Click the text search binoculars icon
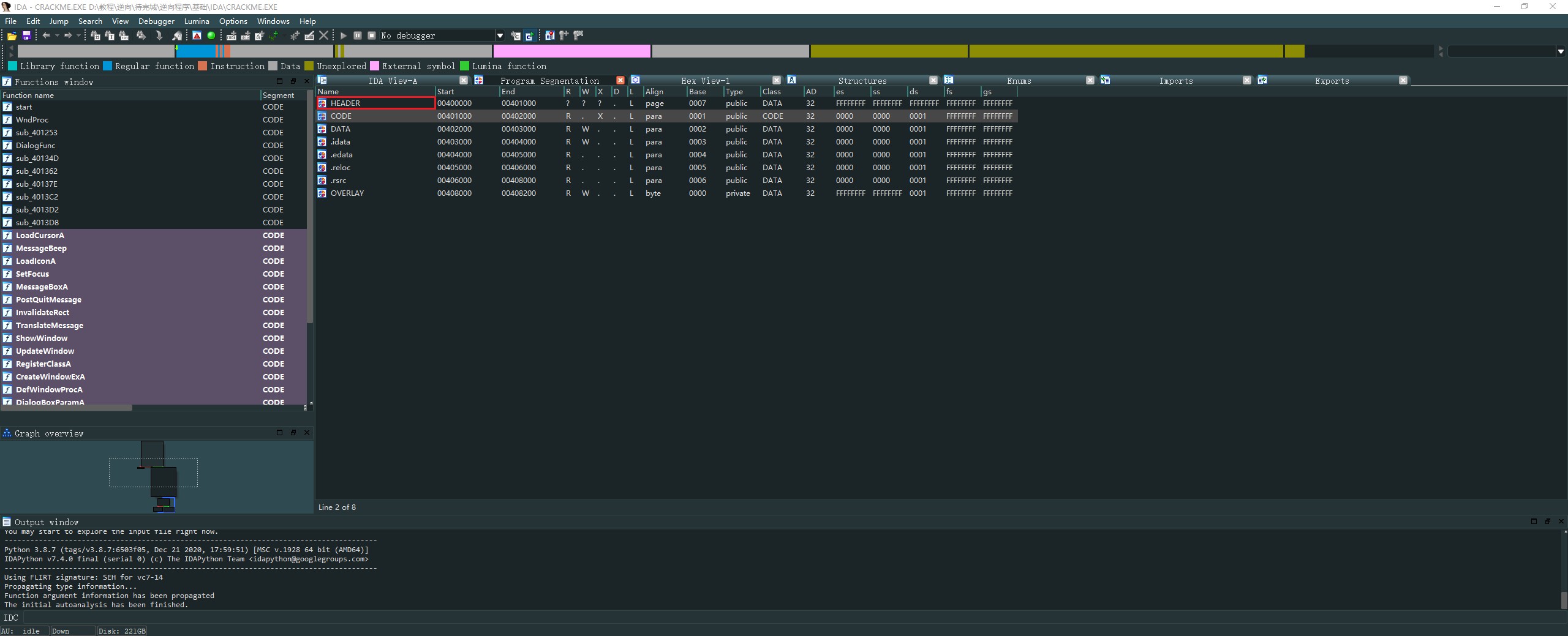Viewport: 1568px width, 636px height. pyautogui.click(x=110, y=36)
